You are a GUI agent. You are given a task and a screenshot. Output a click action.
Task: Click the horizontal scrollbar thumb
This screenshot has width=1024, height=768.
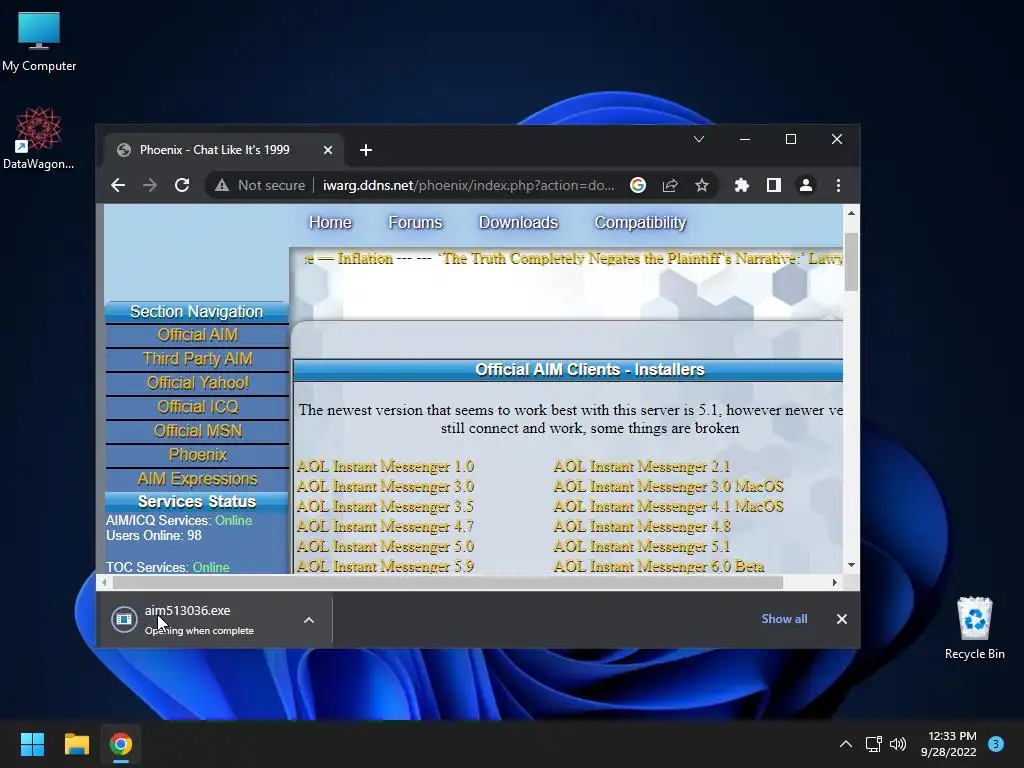(447, 583)
